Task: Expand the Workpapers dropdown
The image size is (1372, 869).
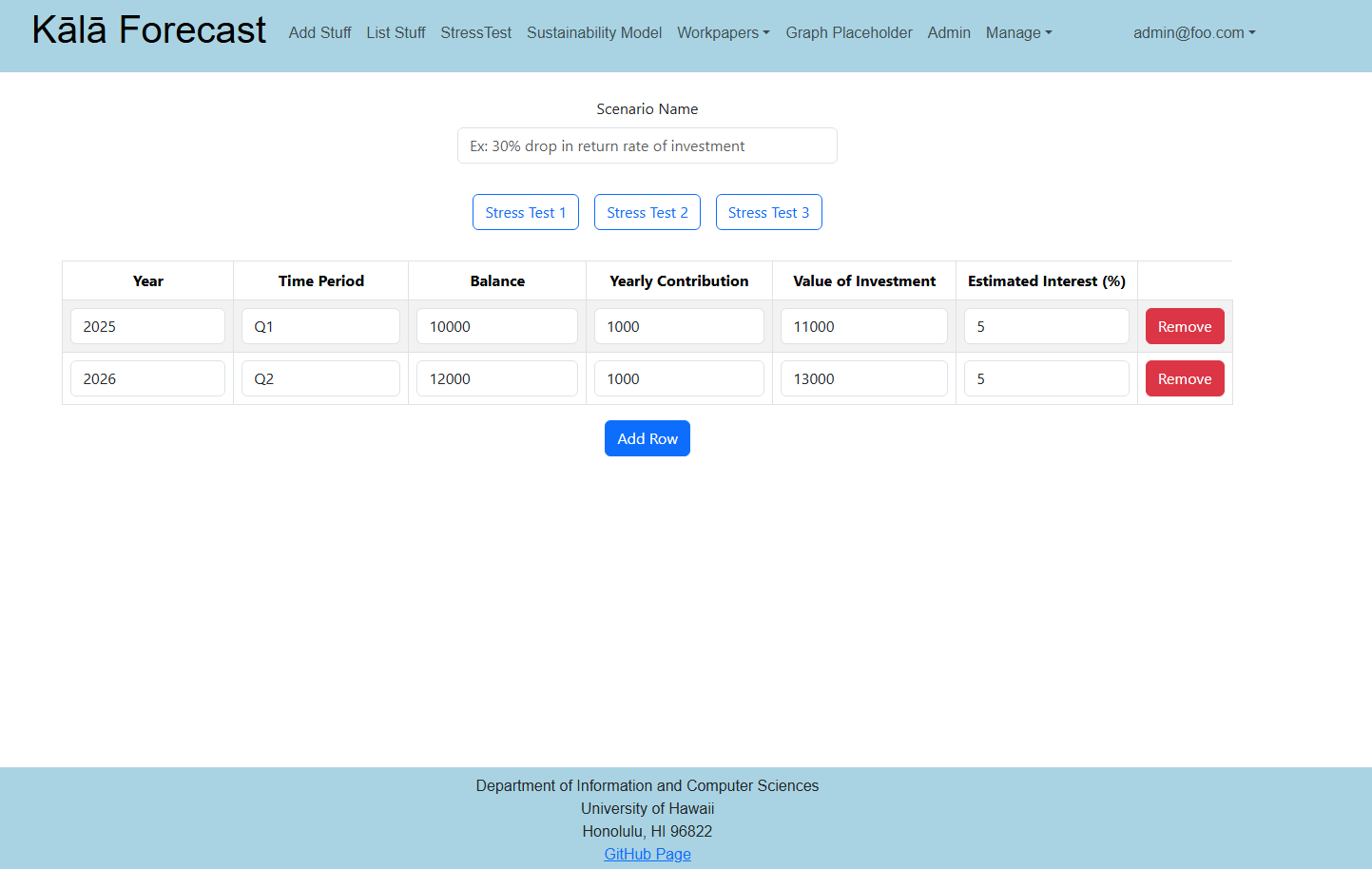Action: [x=723, y=32]
